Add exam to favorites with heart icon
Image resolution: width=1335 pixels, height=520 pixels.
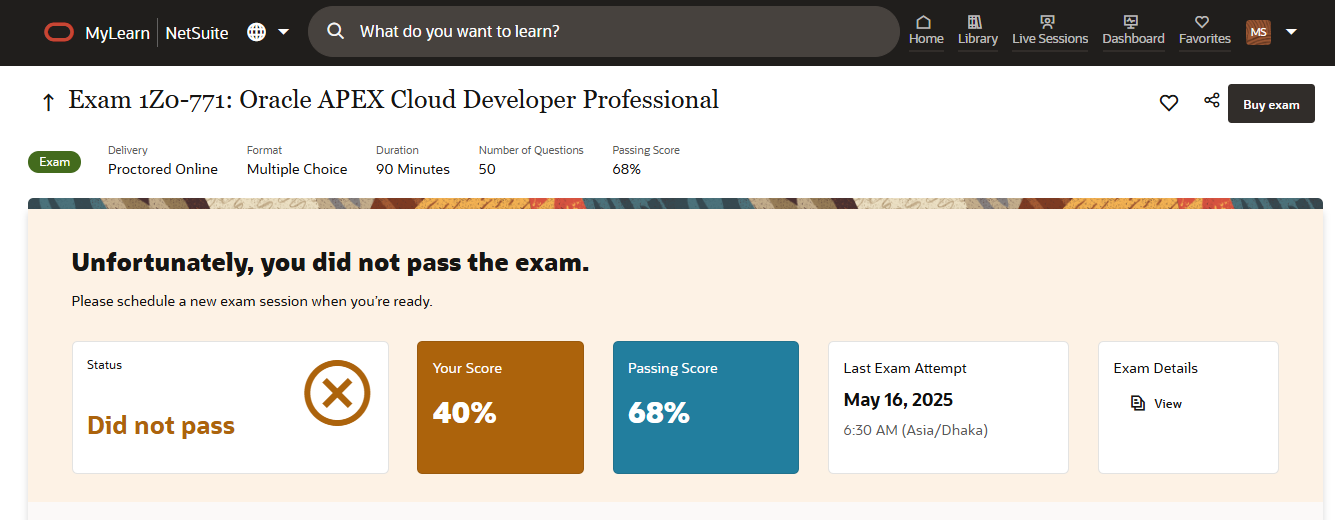pos(1168,103)
